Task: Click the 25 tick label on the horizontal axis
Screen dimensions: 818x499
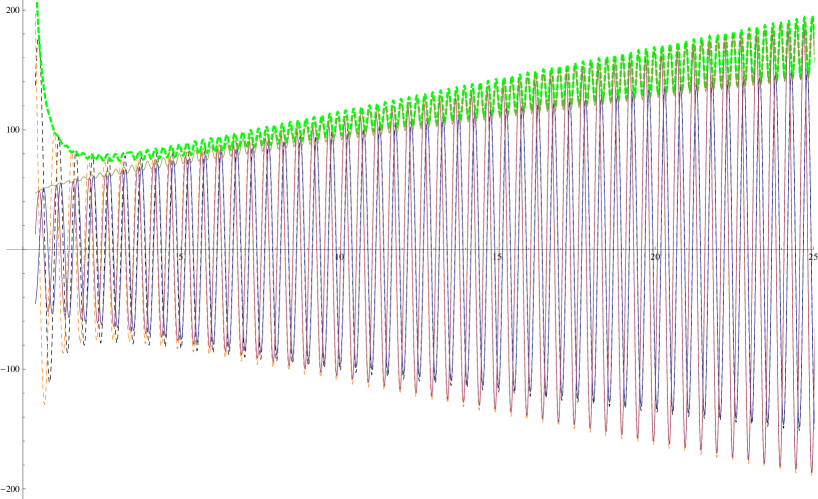Action: (812, 257)
